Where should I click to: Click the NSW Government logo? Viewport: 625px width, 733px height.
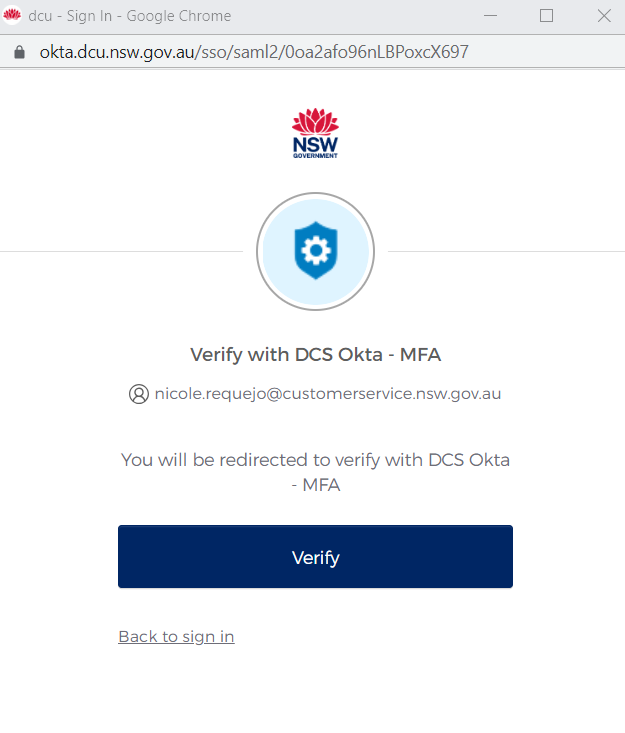pyautogui.click(x=316, y=133)
